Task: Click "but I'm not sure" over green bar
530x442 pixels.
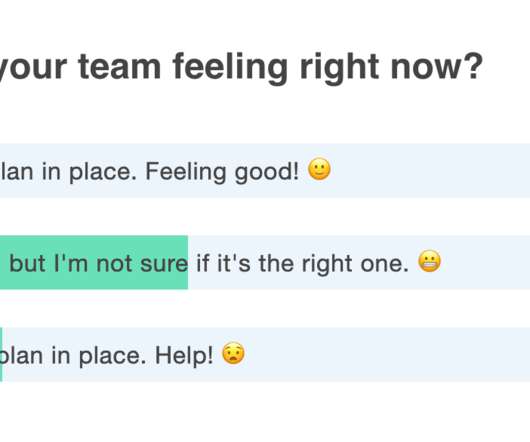Action: point(98,263)
